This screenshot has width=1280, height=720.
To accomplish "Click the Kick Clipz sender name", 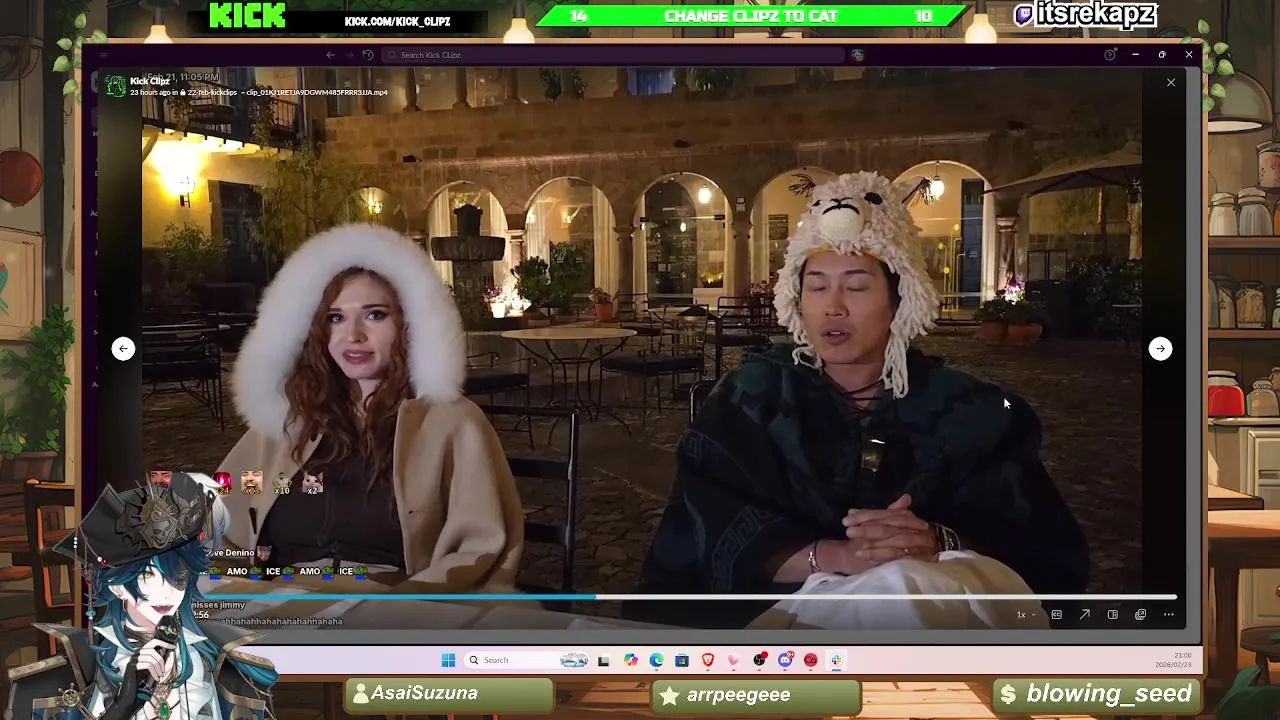I will click(x=150, y=81).
